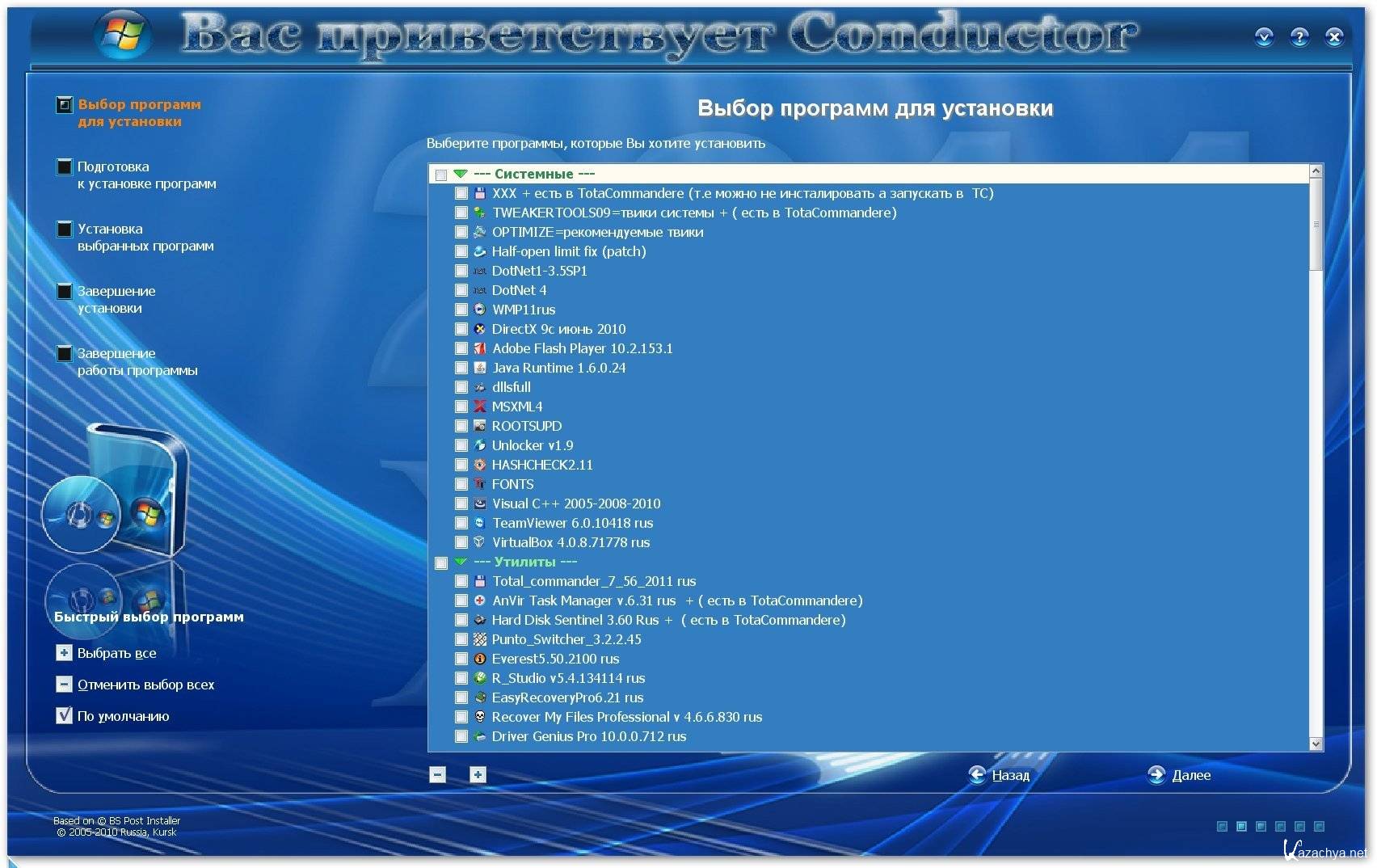Click the R_Studio row icon
Viewport: 1377px width, 868px height.
tap(480, 678)
